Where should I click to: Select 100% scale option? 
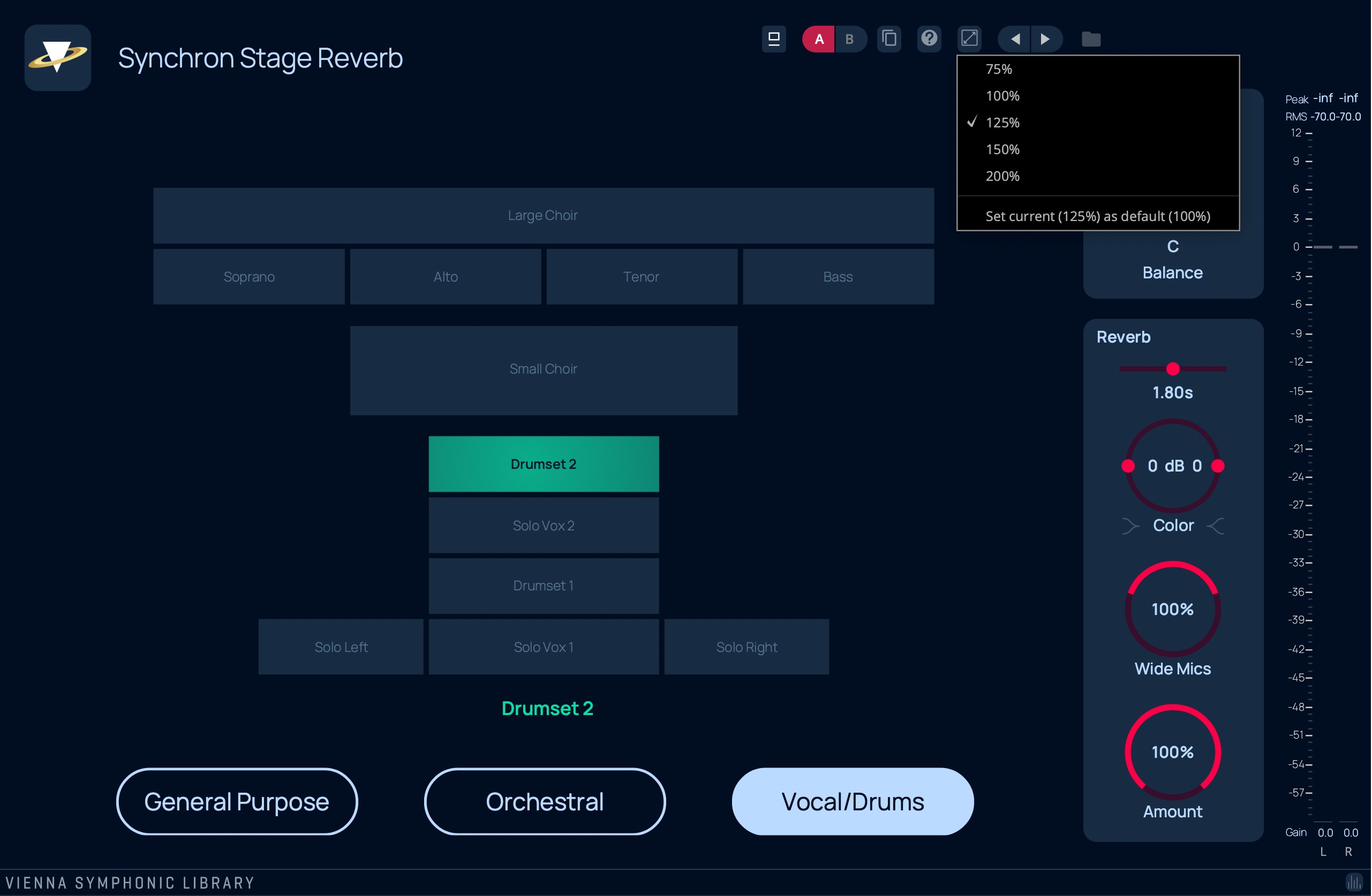(x=1098, y=96)
